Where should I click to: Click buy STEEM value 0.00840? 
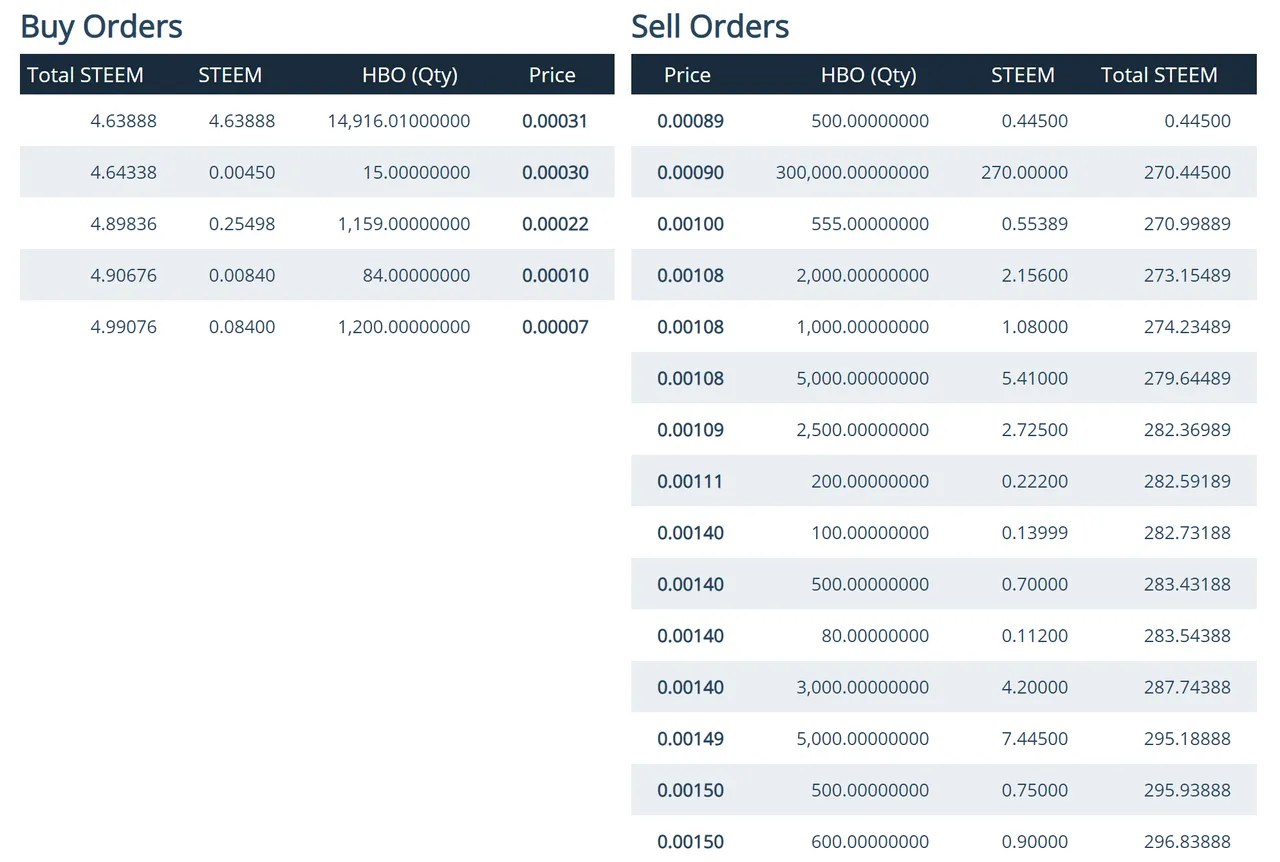point(242,276)
